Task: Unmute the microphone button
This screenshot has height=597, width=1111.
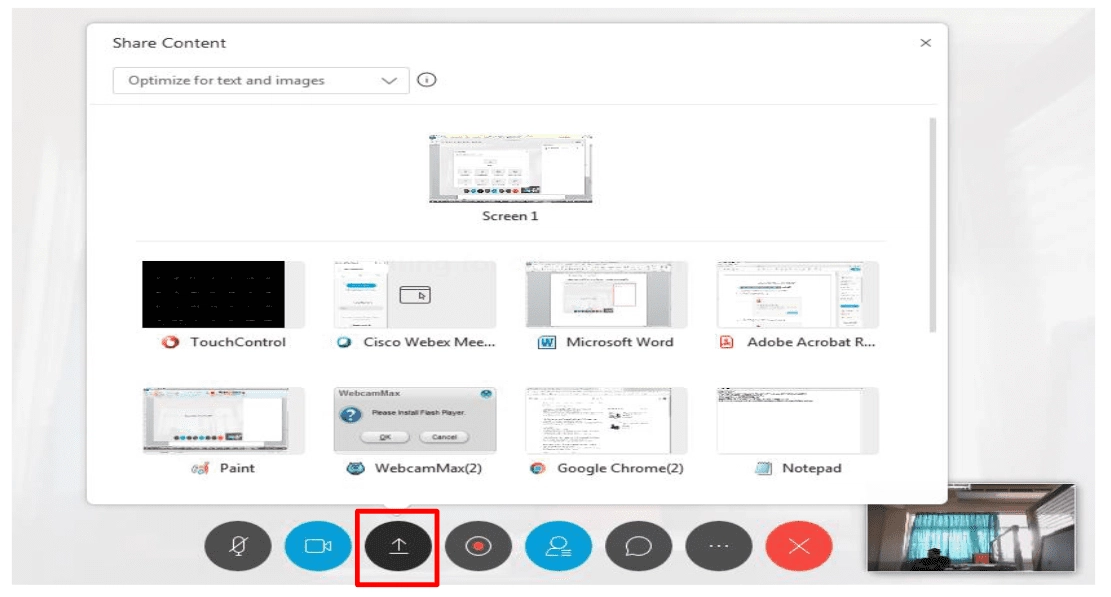Action: pos(238,546)
